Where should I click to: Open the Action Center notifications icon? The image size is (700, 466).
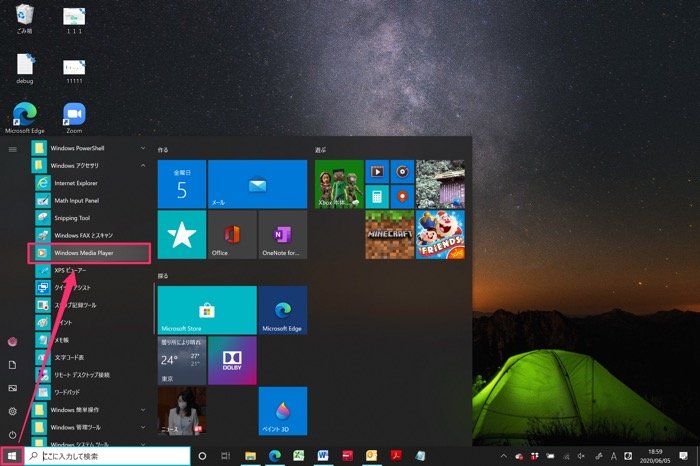click(x=683, y=456)
